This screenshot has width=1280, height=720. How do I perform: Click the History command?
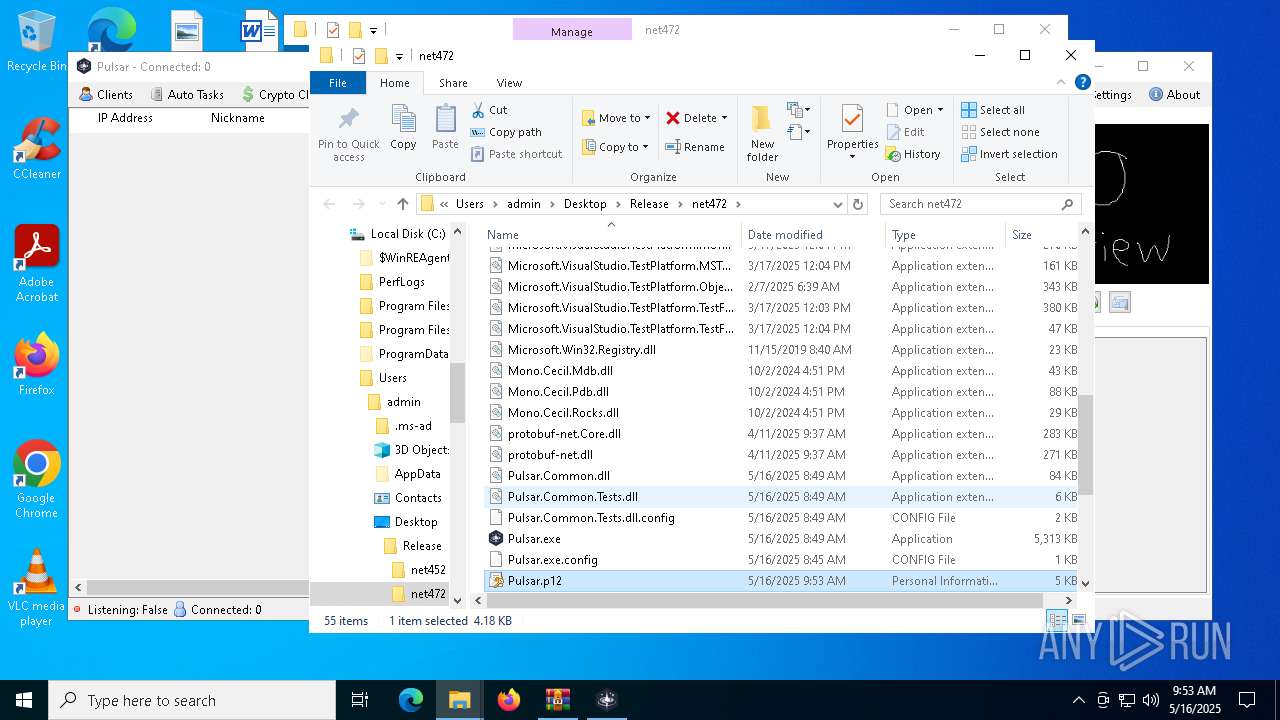click(x=913, y=154)
